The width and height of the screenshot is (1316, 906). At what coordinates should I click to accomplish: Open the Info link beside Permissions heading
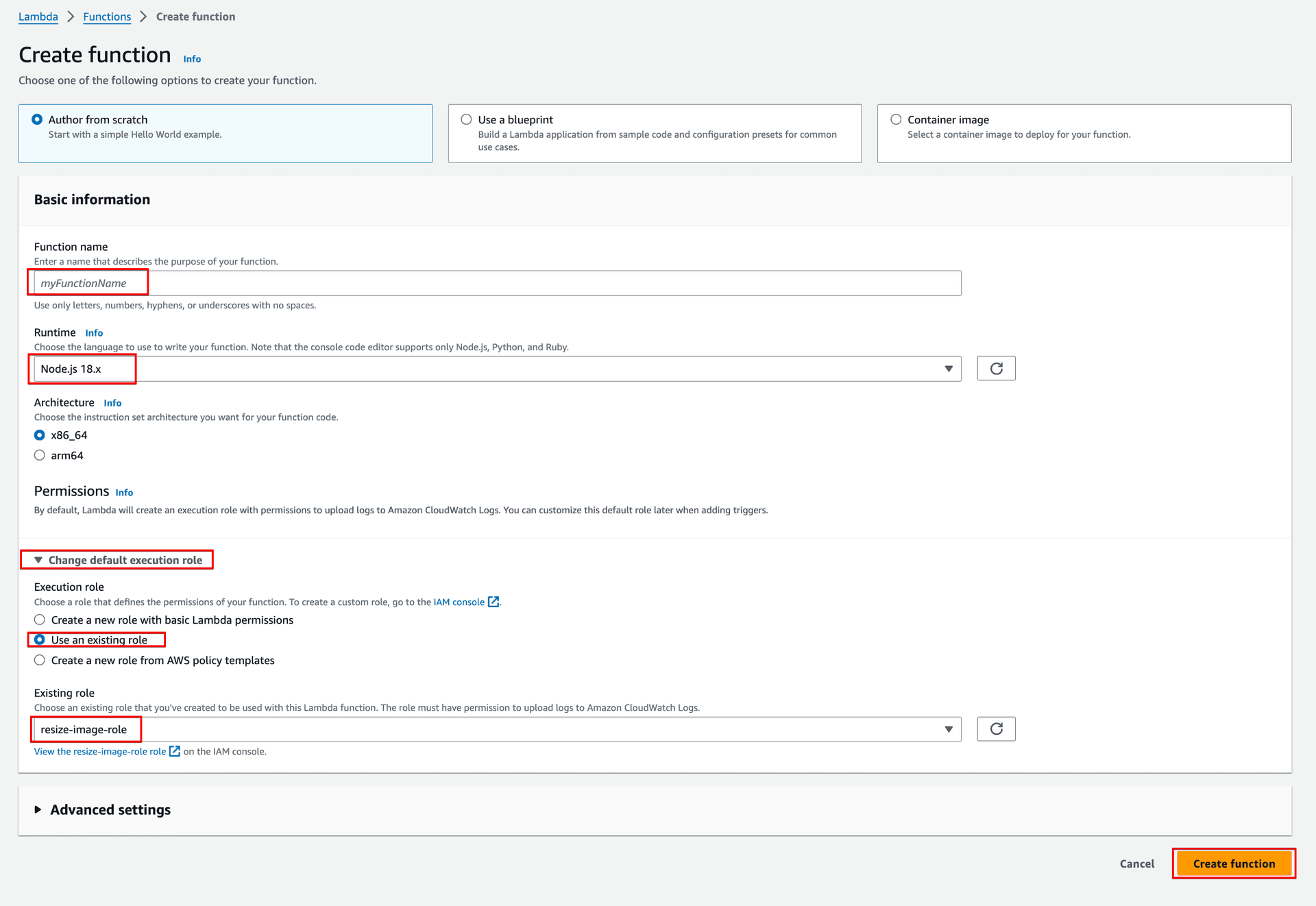[124, 493]
